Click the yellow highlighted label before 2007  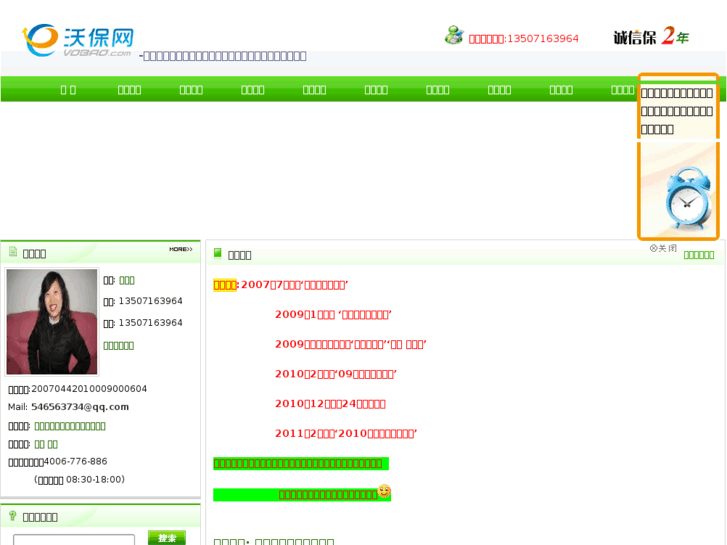pyautogui.click(x=225, y=285)
